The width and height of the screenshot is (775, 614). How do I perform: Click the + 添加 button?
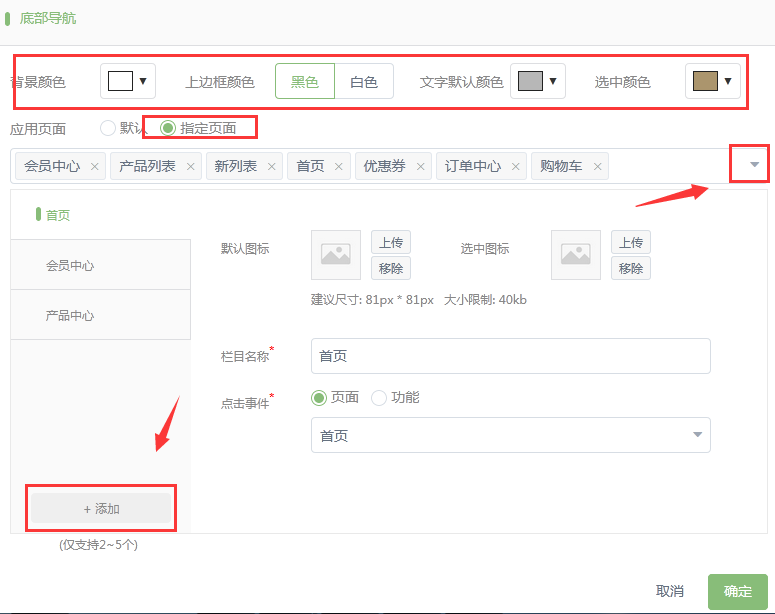click(101, 509)
